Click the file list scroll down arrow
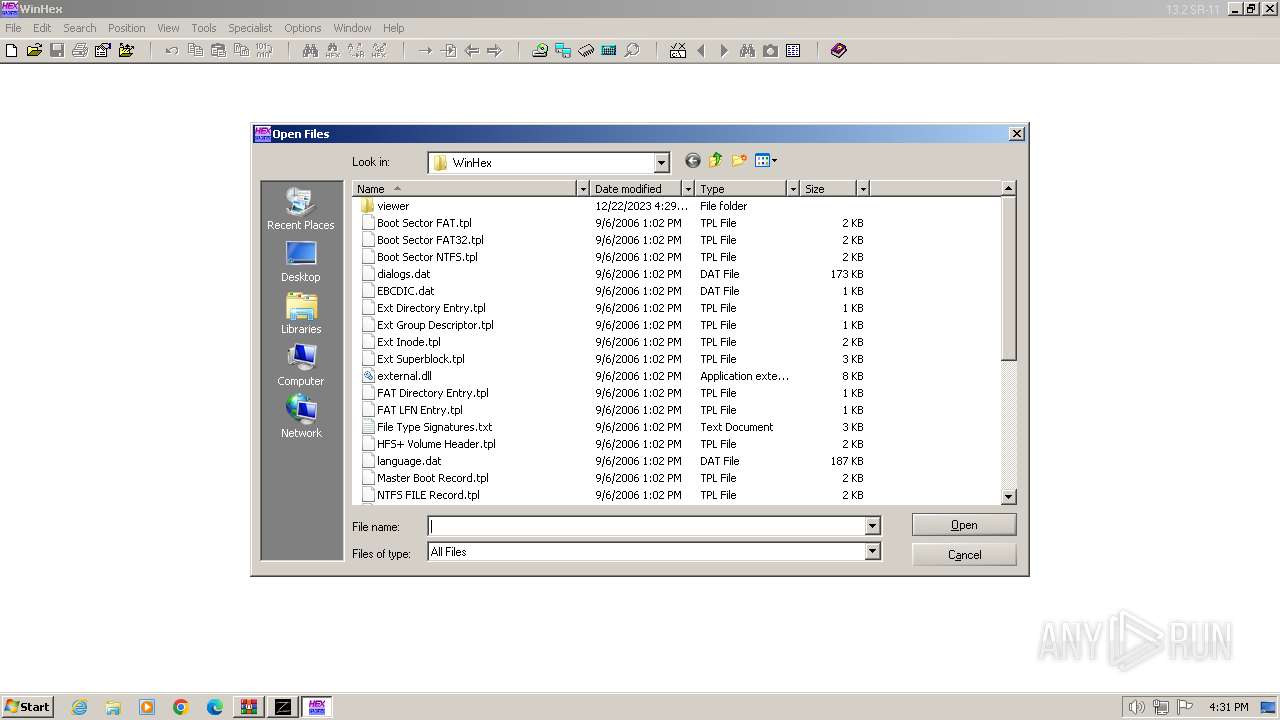 tap(1008, 496)
